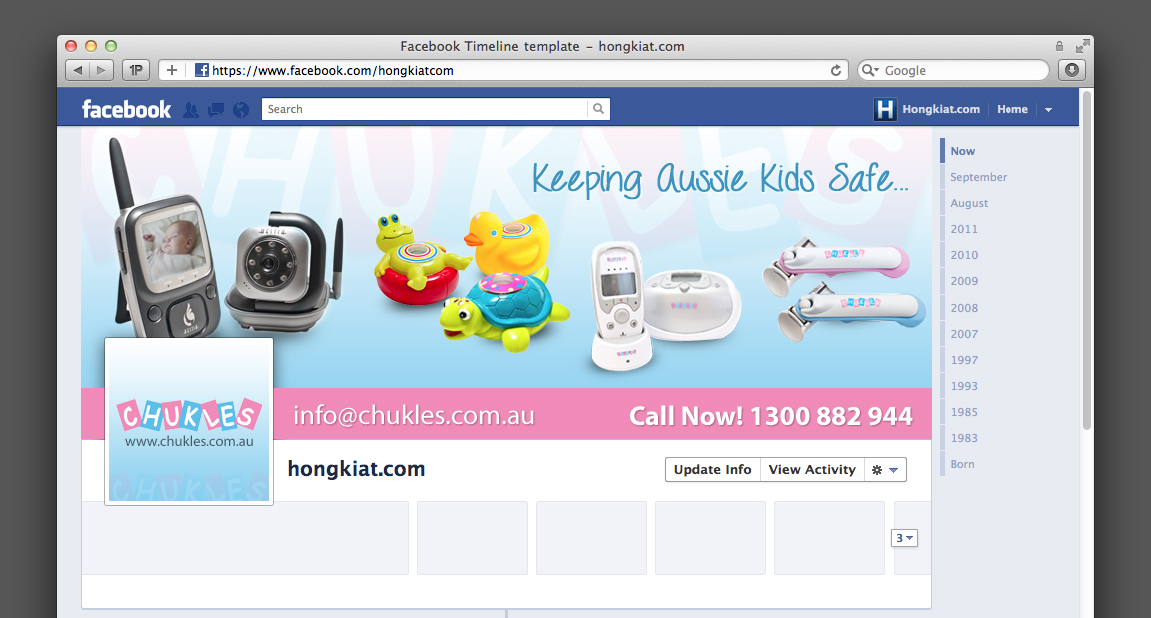Open the friend requests icon
This screenshot has width=1151, height=618.
(x=191, y=110)
